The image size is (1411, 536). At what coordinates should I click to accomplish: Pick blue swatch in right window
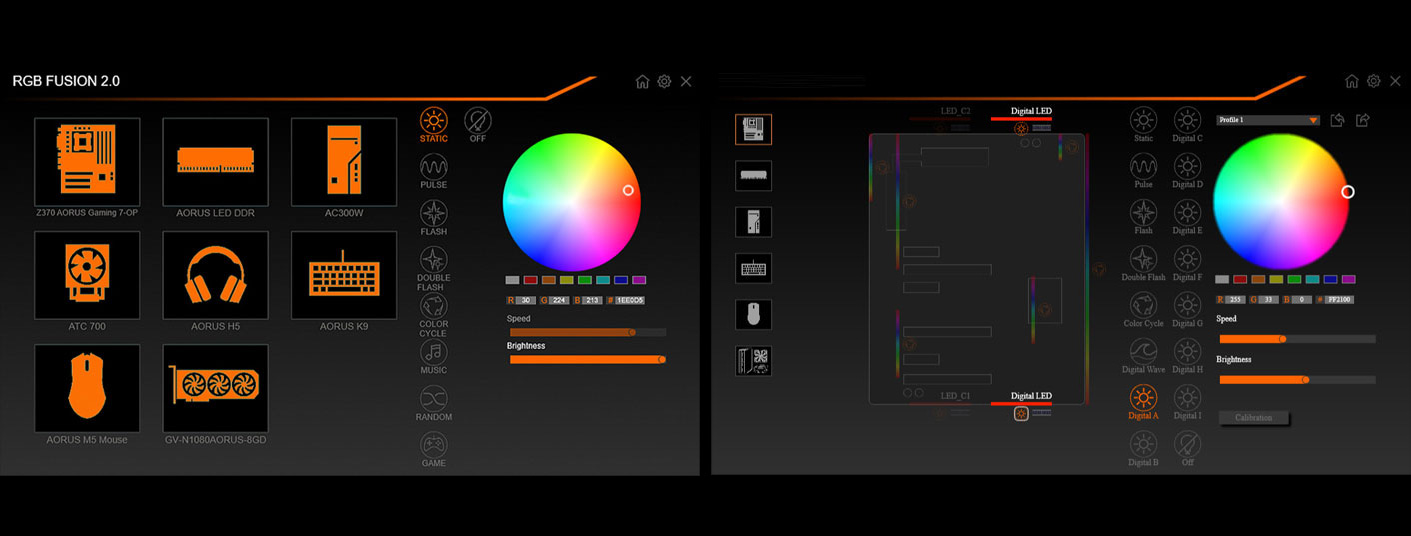[1330, 280]
